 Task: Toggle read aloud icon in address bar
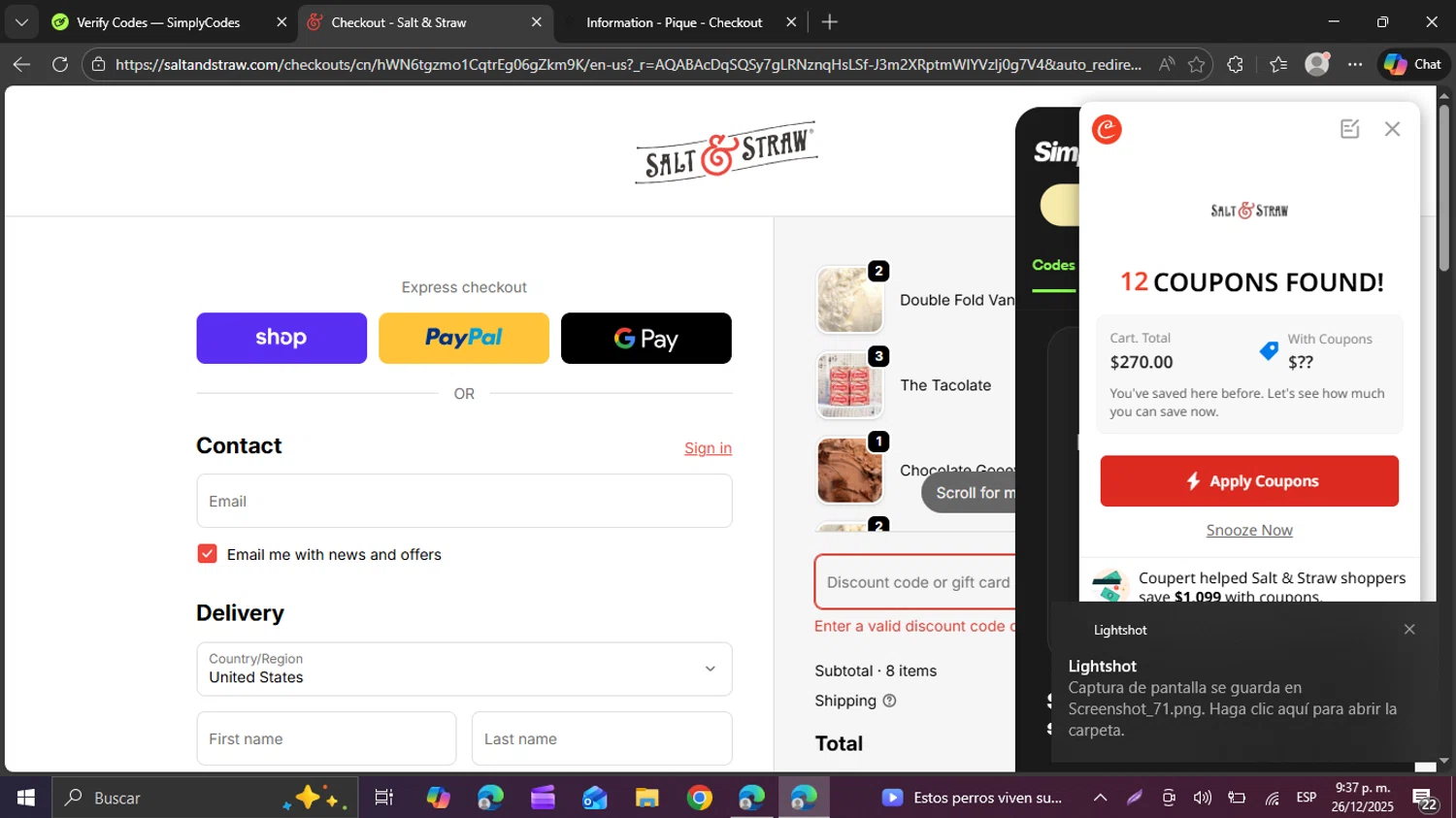pyautogui.click(x=1166, y=64)
